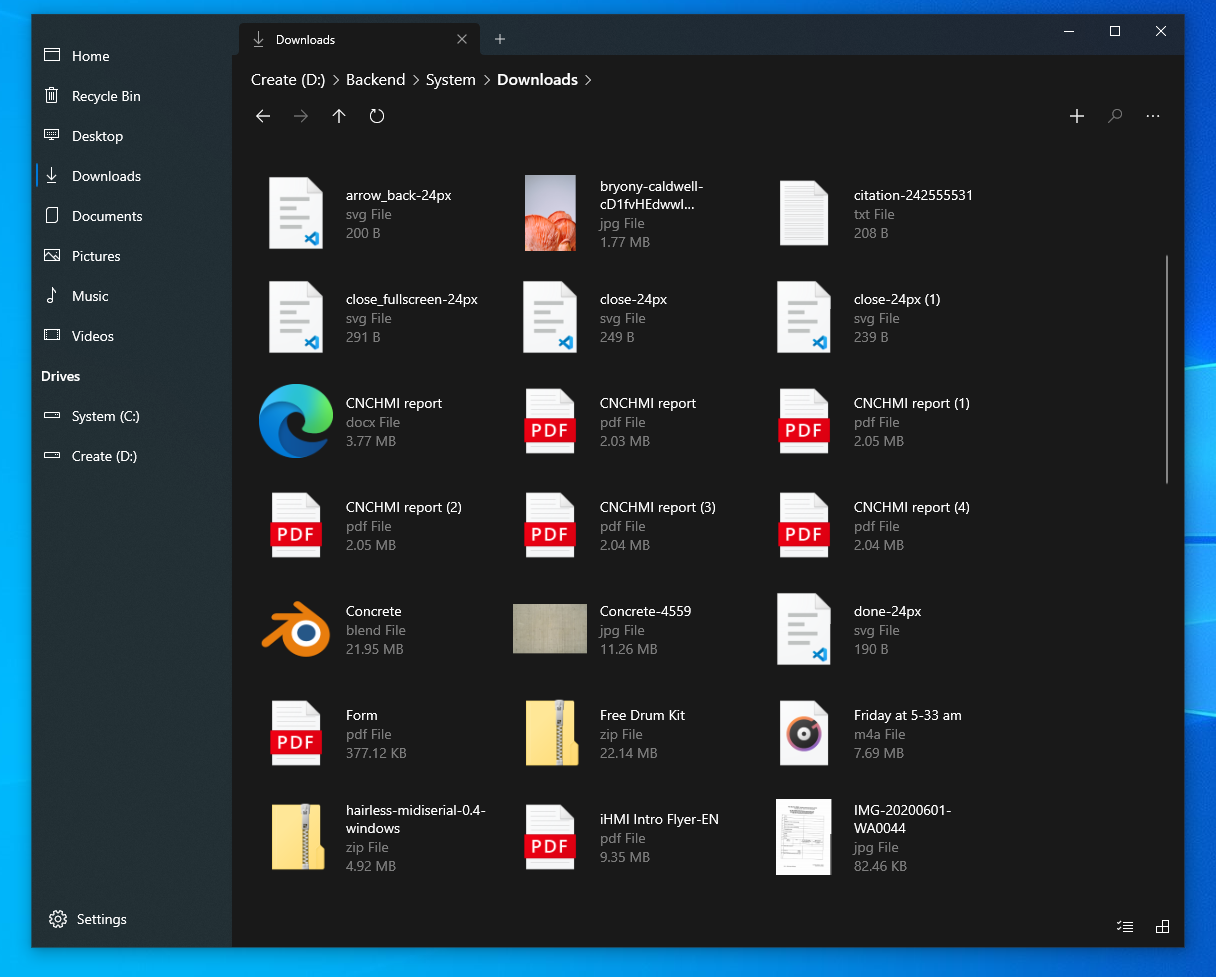Viewport: 1216px width, 977px height.
Task: Select the CNCHMI report docx Edge icon
Action: [296, 421]
